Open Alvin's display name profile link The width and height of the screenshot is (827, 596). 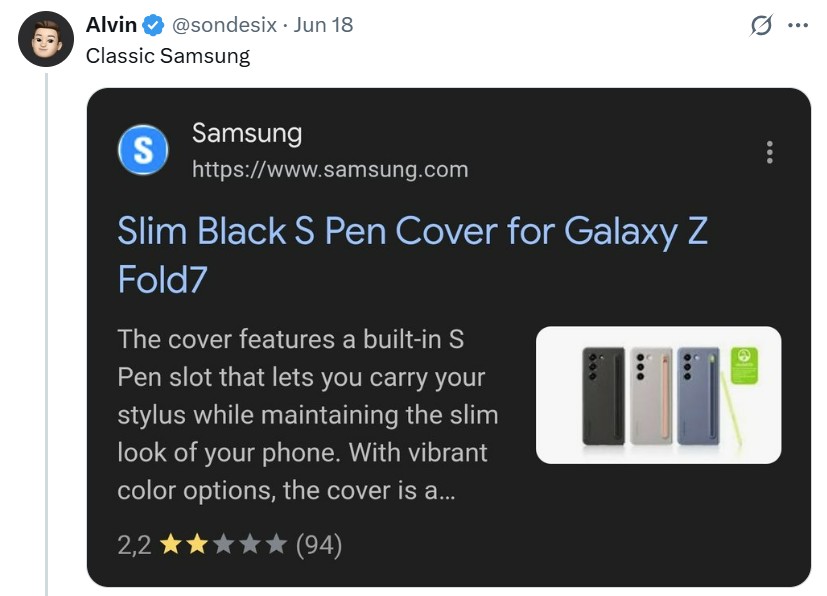[x=111, y=25]
